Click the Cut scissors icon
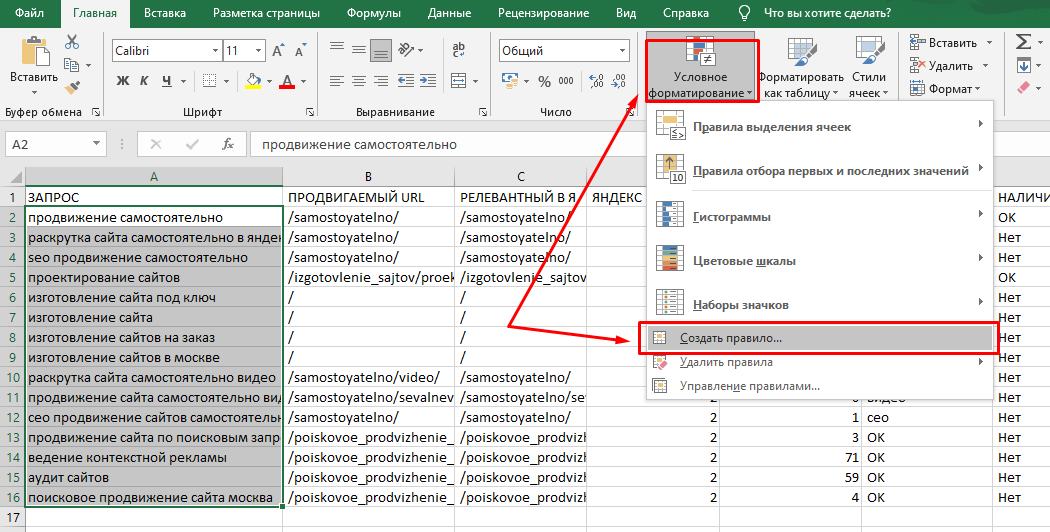Image resolution: width=1050 pixels, height=532 pixels. tap(72, 42)
